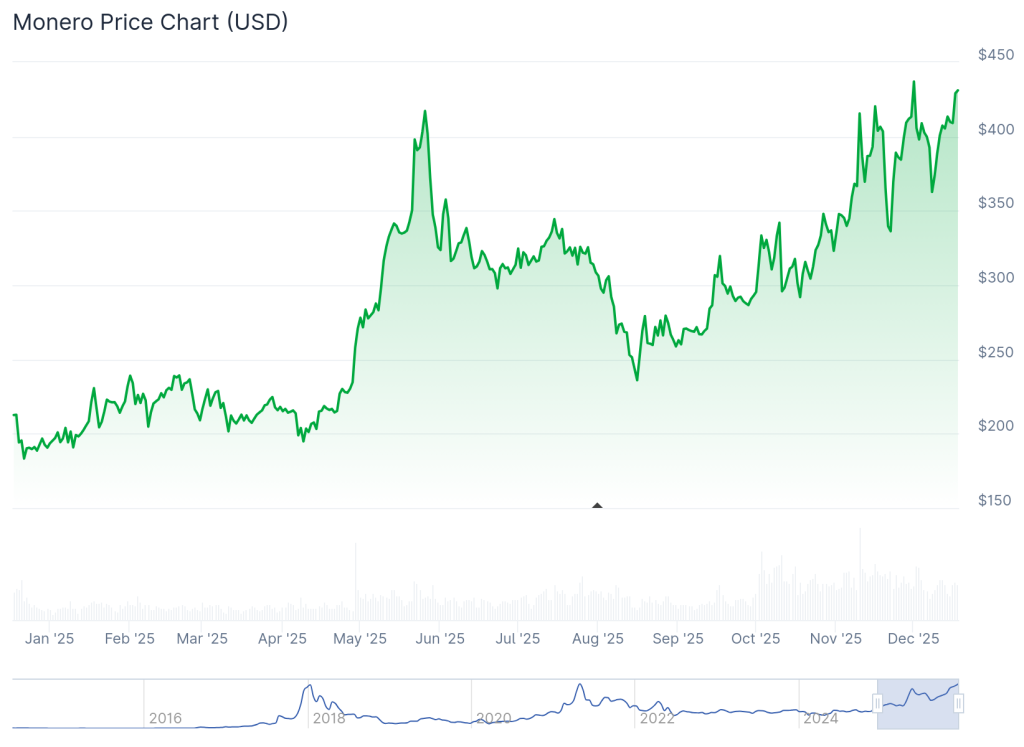Screen dimensions: 1024x747
Task: Click the Aug '25 x-axis label
Action: click(598, 638)
